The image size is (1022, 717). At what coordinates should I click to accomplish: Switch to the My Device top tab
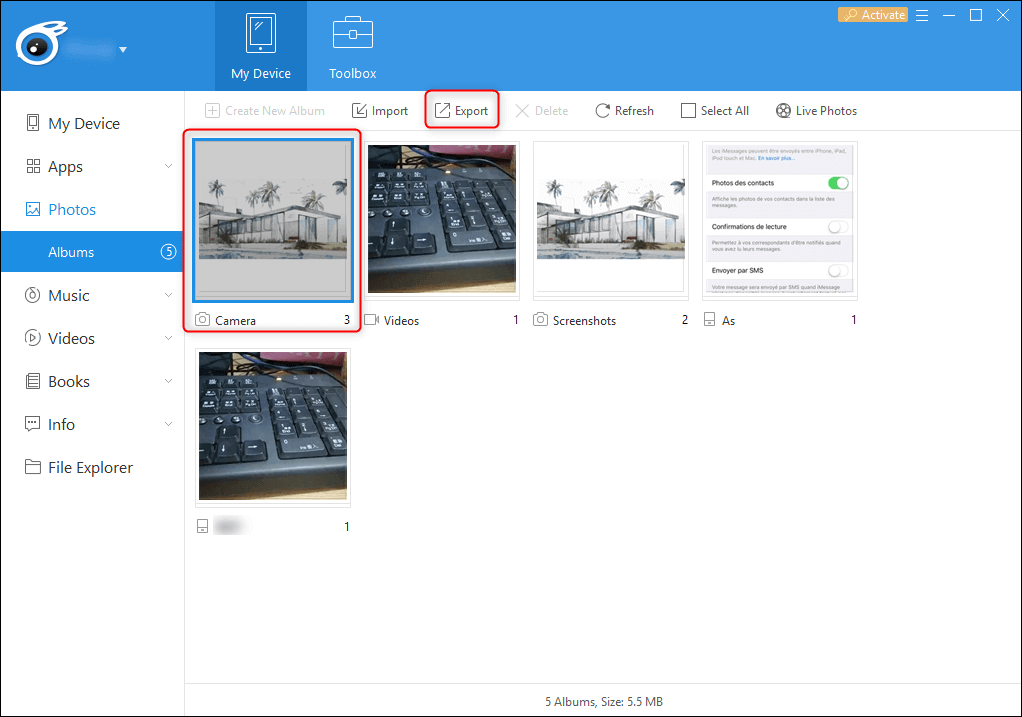tap(261, 46)
